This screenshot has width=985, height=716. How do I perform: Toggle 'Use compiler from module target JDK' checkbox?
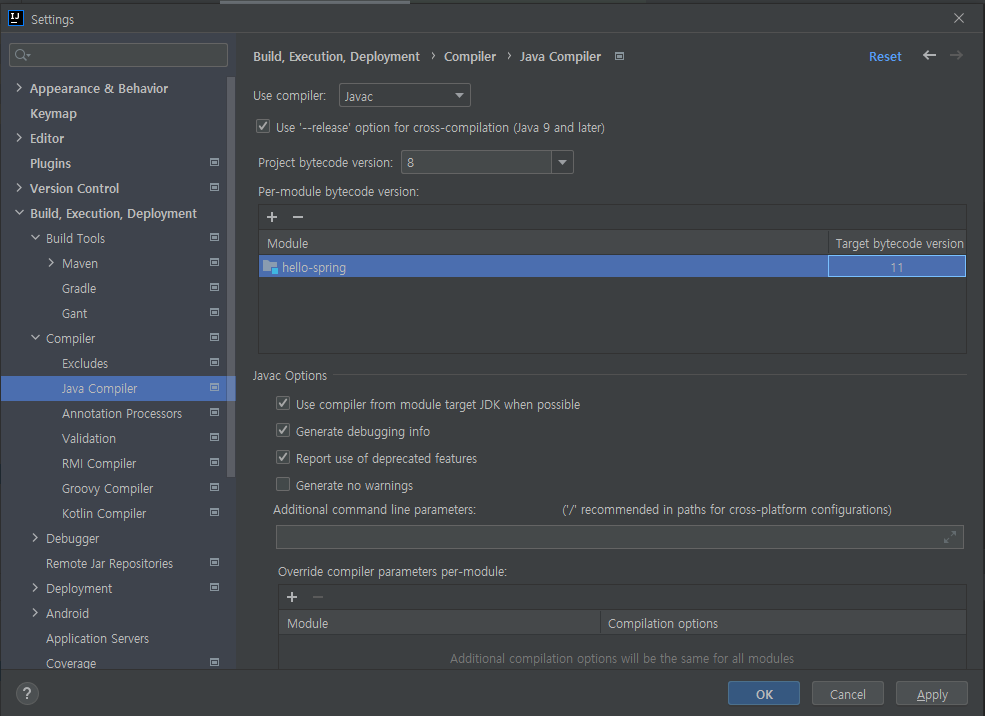(x=283, y=403)
